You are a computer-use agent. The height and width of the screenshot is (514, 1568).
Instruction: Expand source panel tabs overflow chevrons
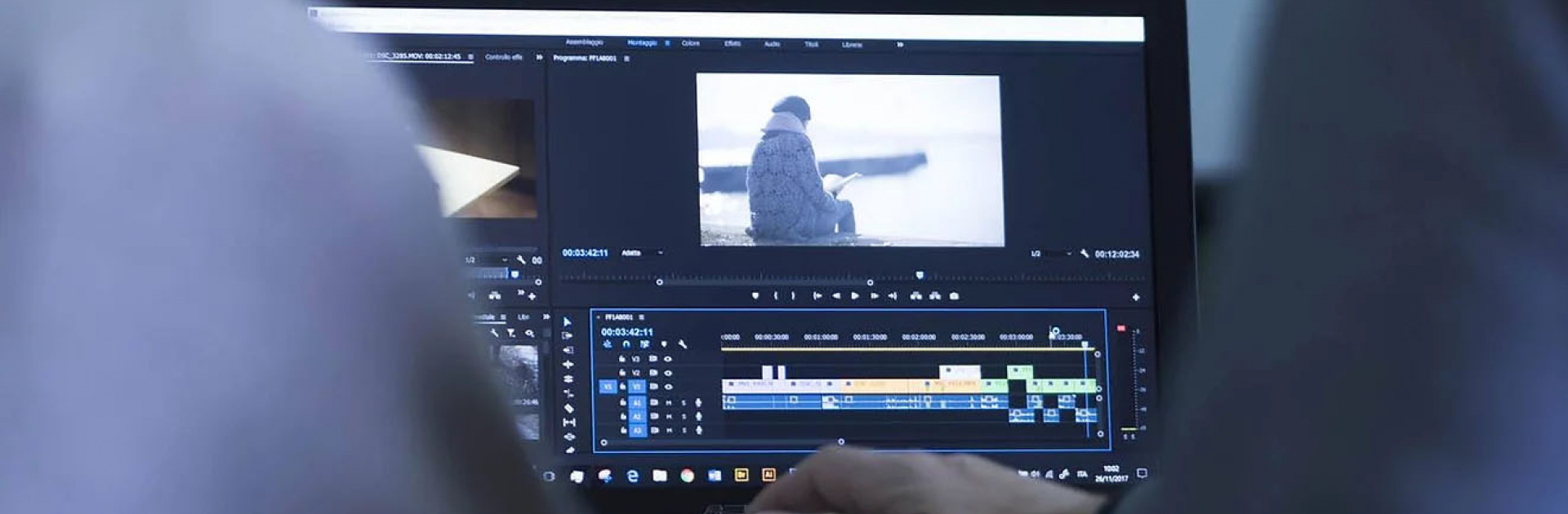(x=539, y=57)
